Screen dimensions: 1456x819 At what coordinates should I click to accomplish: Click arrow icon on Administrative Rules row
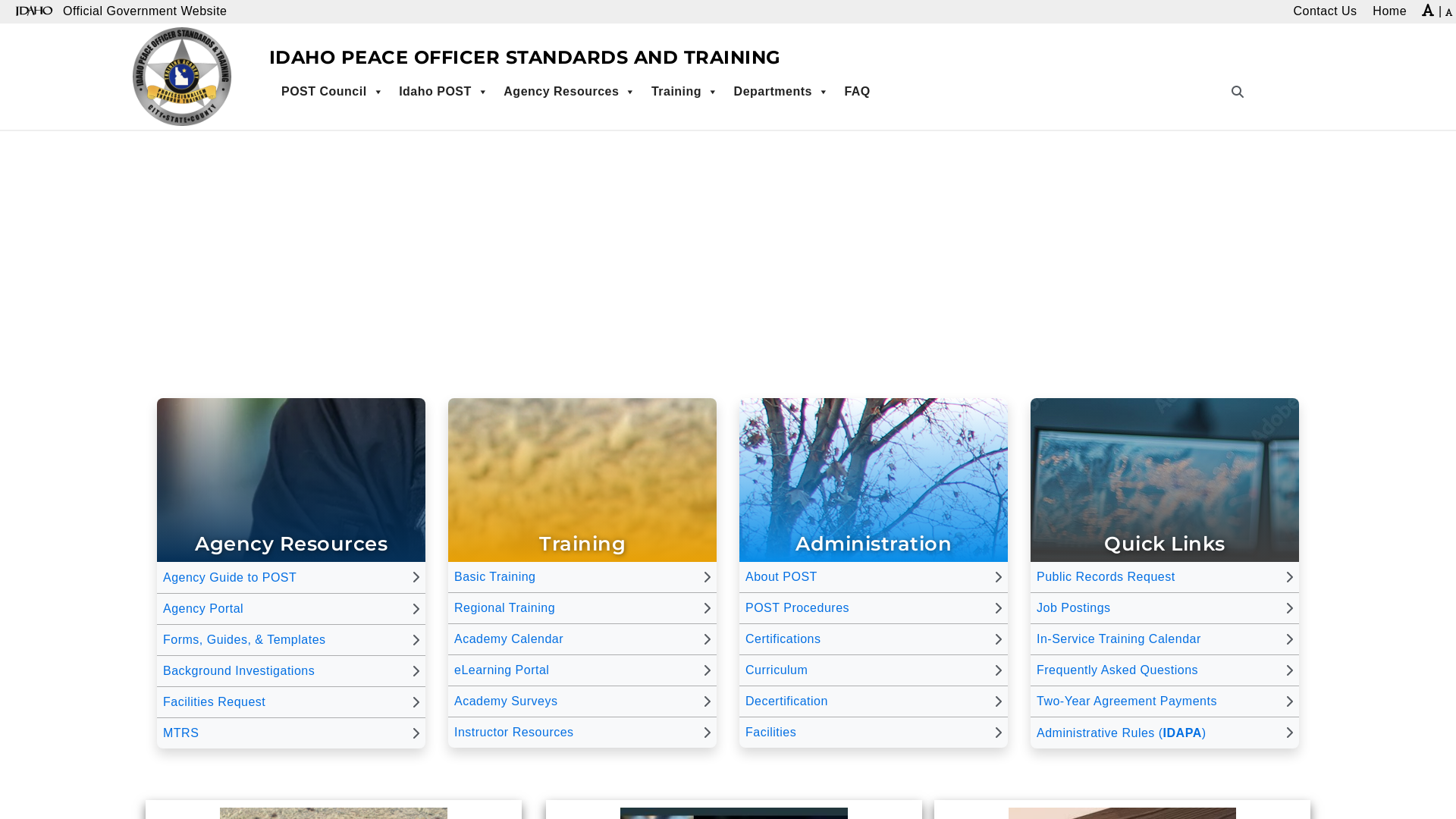point(1289,733)
